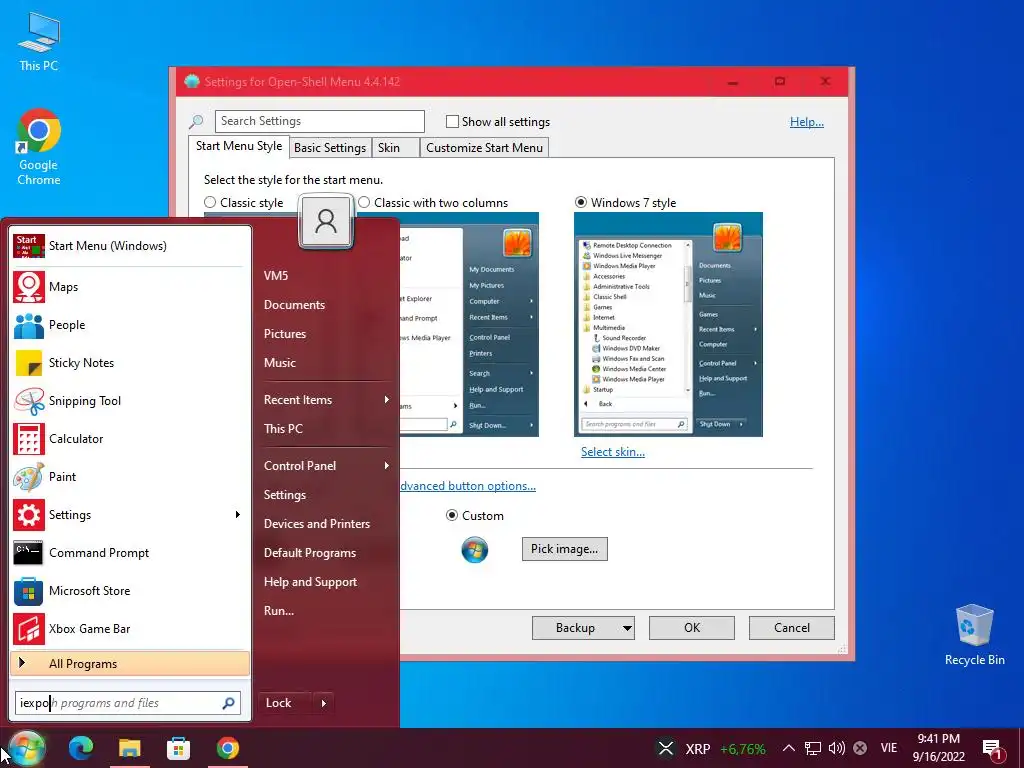The width and height of the screenshot is (1024, 768).
Task: Select Classic with two columns option
Action: pyautogui.click(x=364, y=202)
